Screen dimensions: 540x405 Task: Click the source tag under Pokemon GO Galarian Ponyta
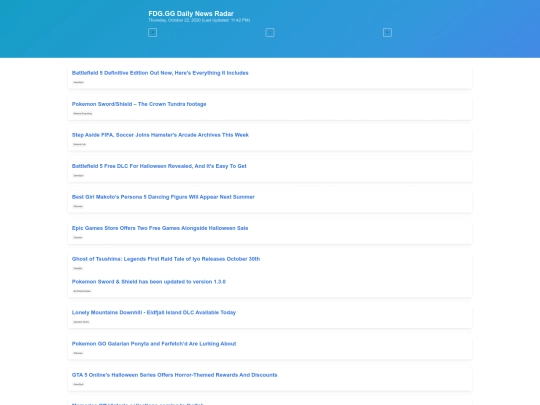pyautogui.click(x=78, y=353)
